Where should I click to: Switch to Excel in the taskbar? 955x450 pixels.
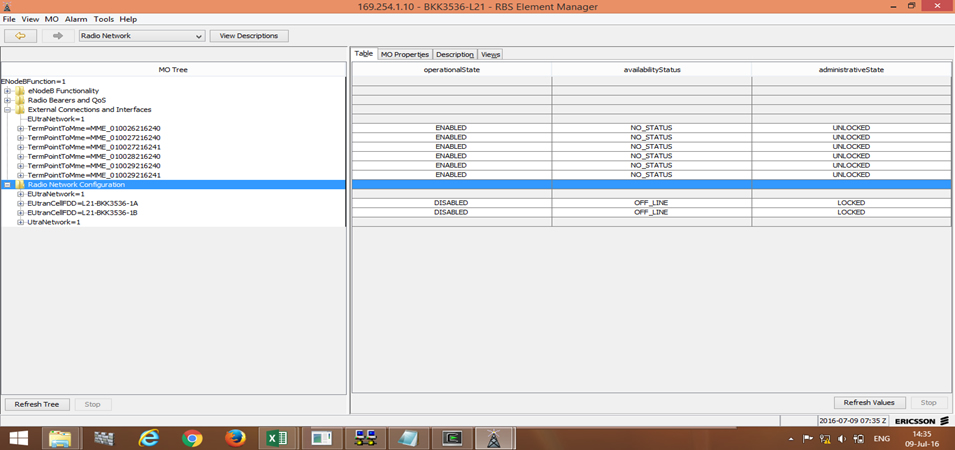[x=278, y=438]
